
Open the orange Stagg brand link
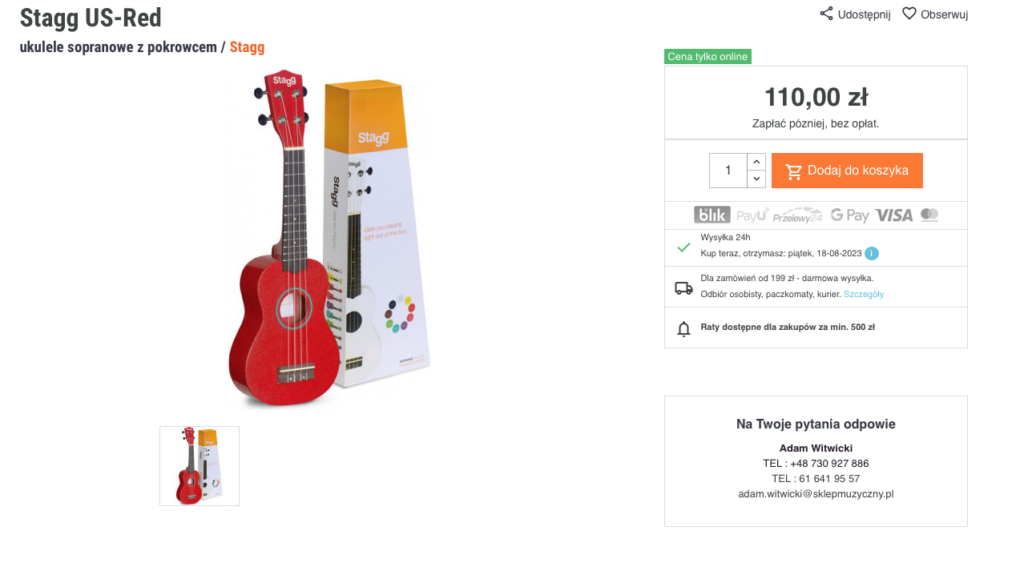pos(247,47)
